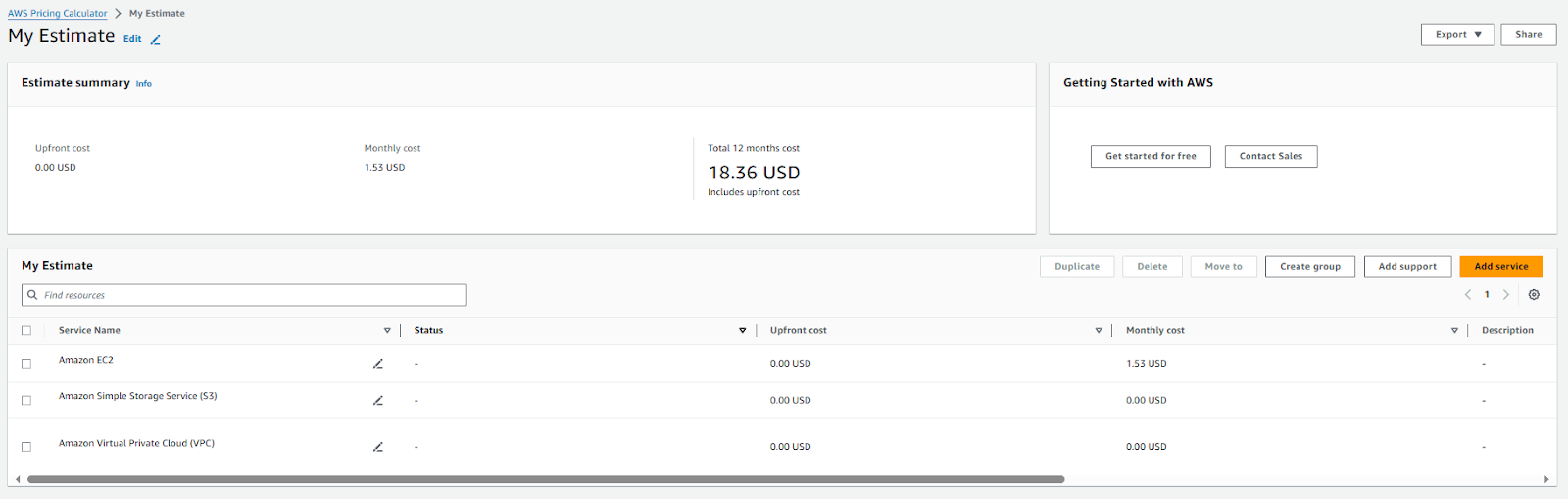The height and width of the screenshot is (499, 1568).
Task: Click the Delete button
Action: pyautogui.click(x=1152, y=267)
